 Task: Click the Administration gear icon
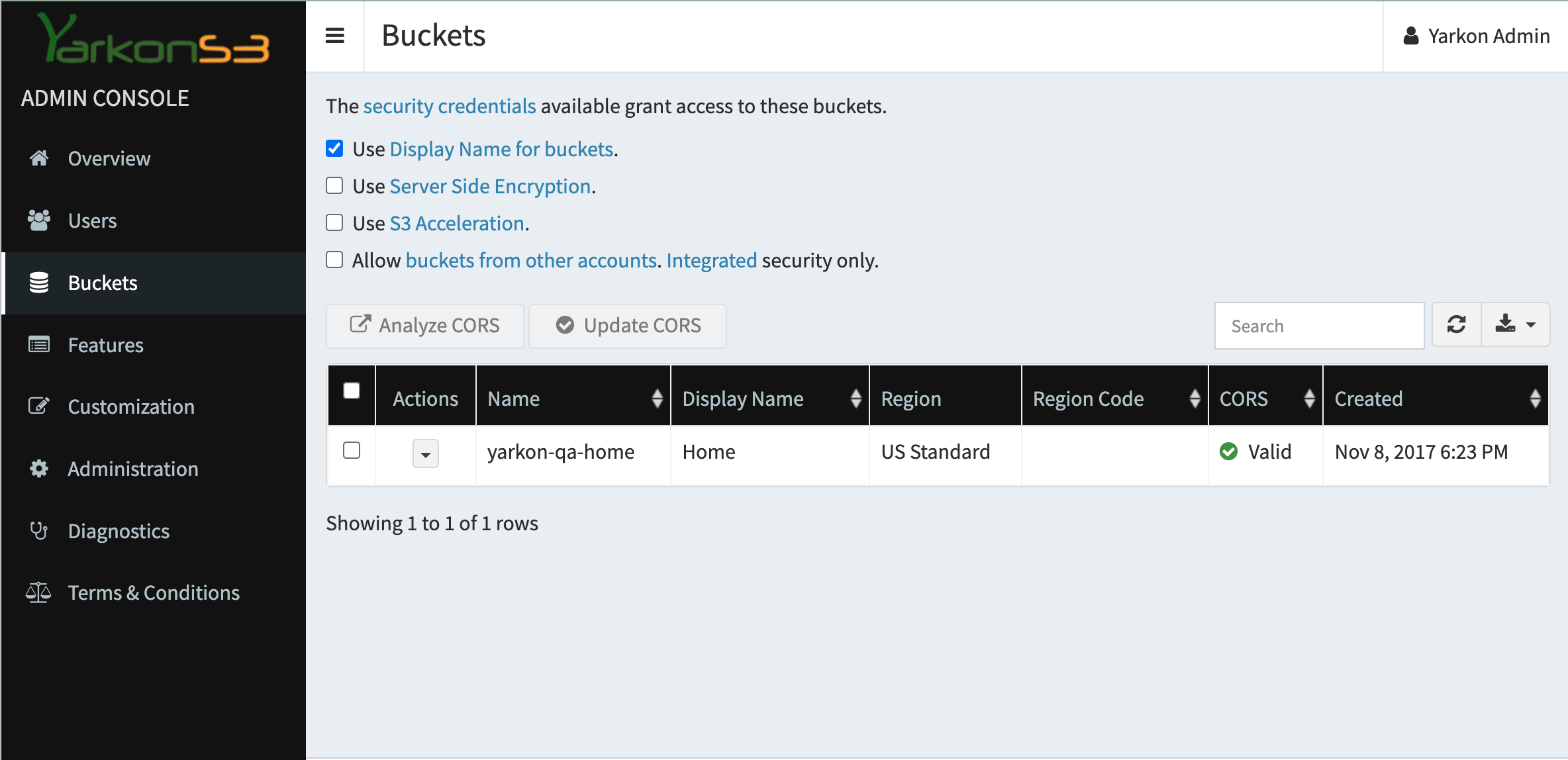[39, 469]
